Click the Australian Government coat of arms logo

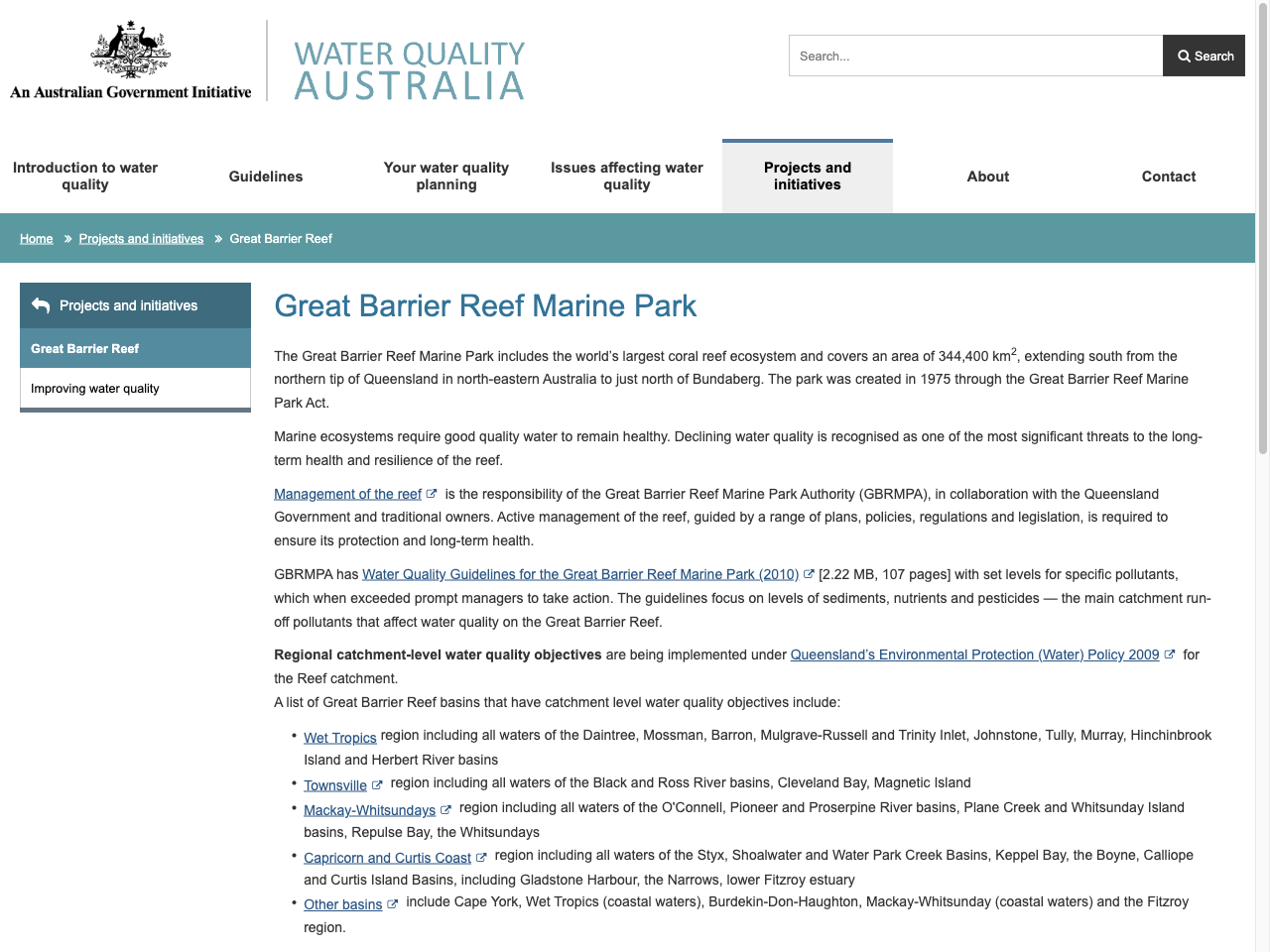pos(131,59)
